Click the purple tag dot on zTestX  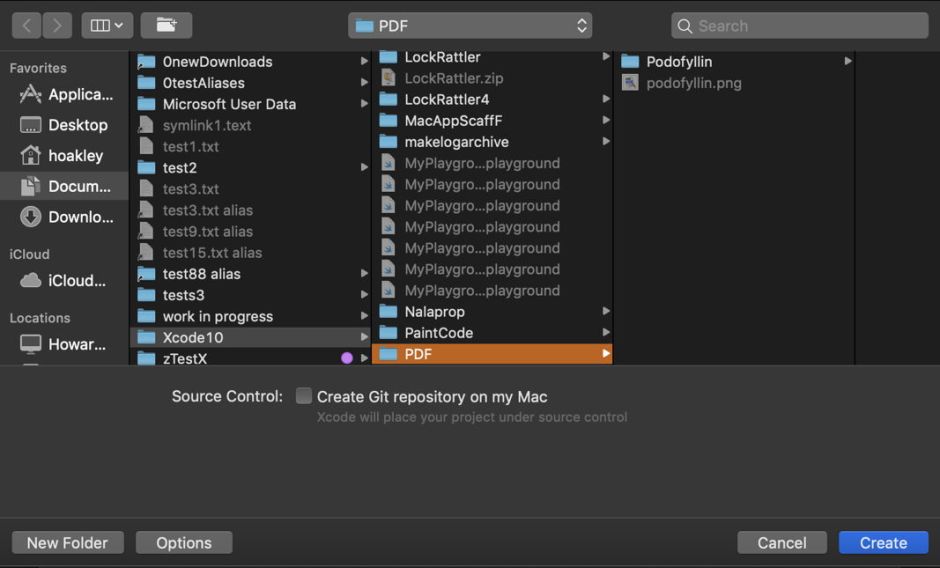coord(347,358)
